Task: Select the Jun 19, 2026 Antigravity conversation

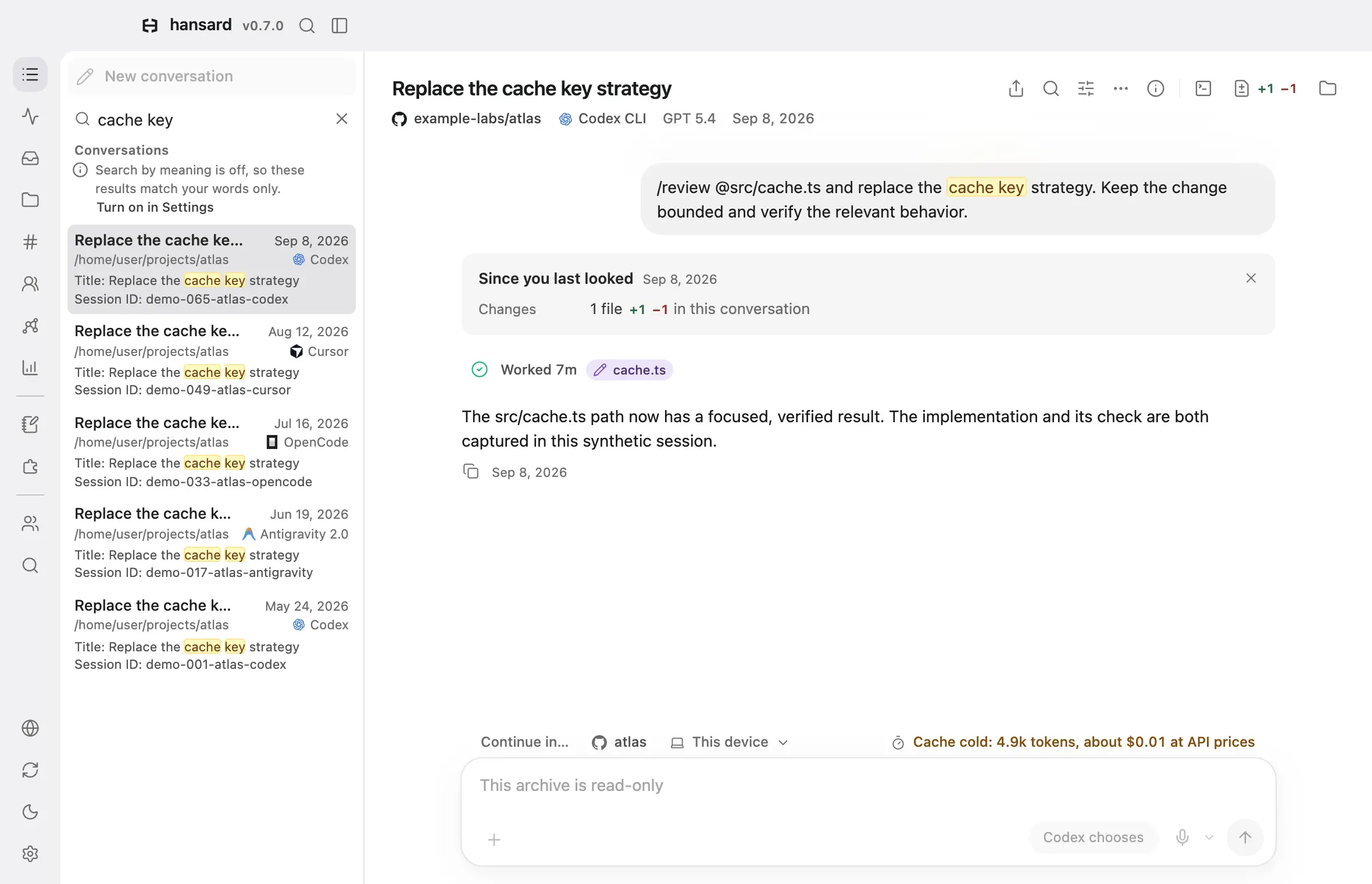Action: [x=212, y=543]
